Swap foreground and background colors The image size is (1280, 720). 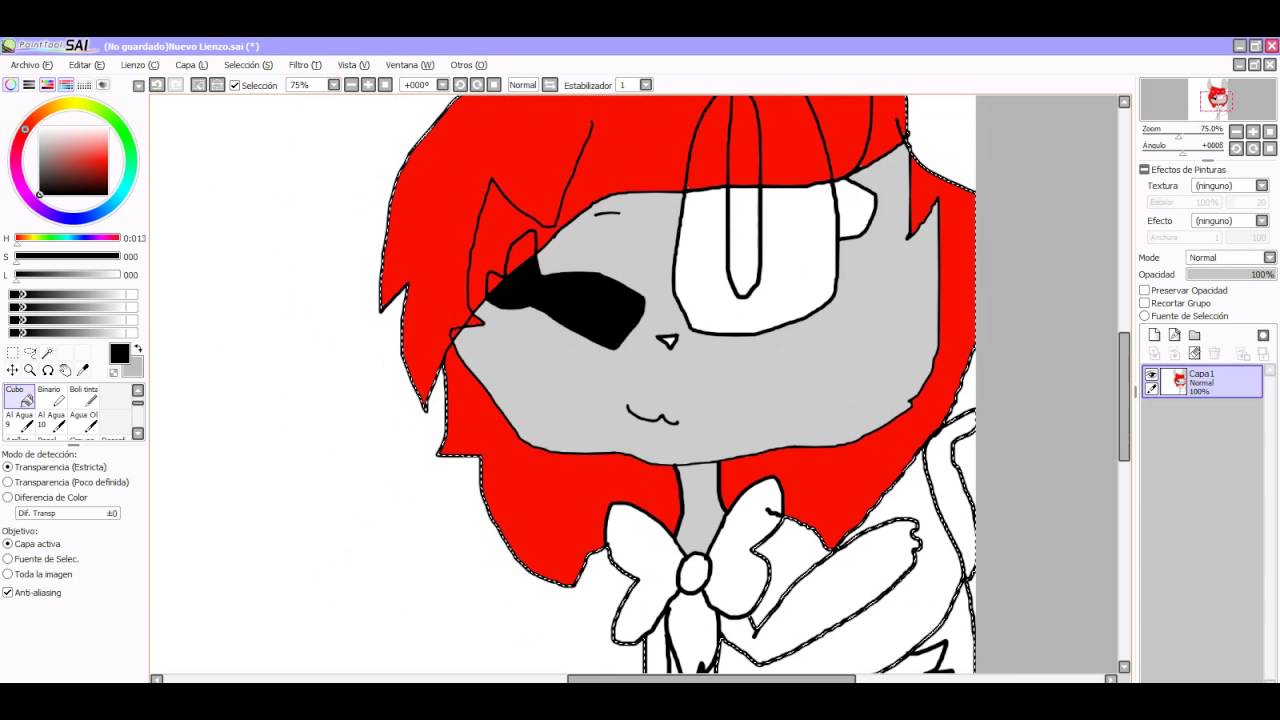pyautogui.click(x=138, y=349)
